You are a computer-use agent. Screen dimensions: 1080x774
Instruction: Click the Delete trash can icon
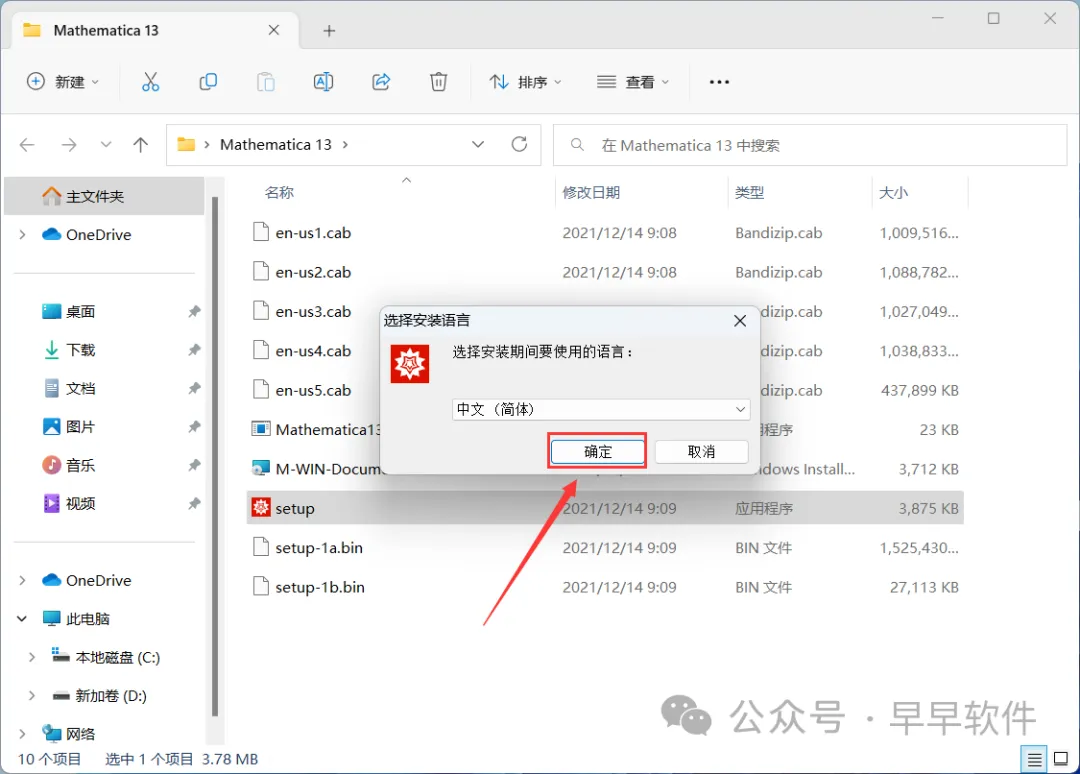438,82
